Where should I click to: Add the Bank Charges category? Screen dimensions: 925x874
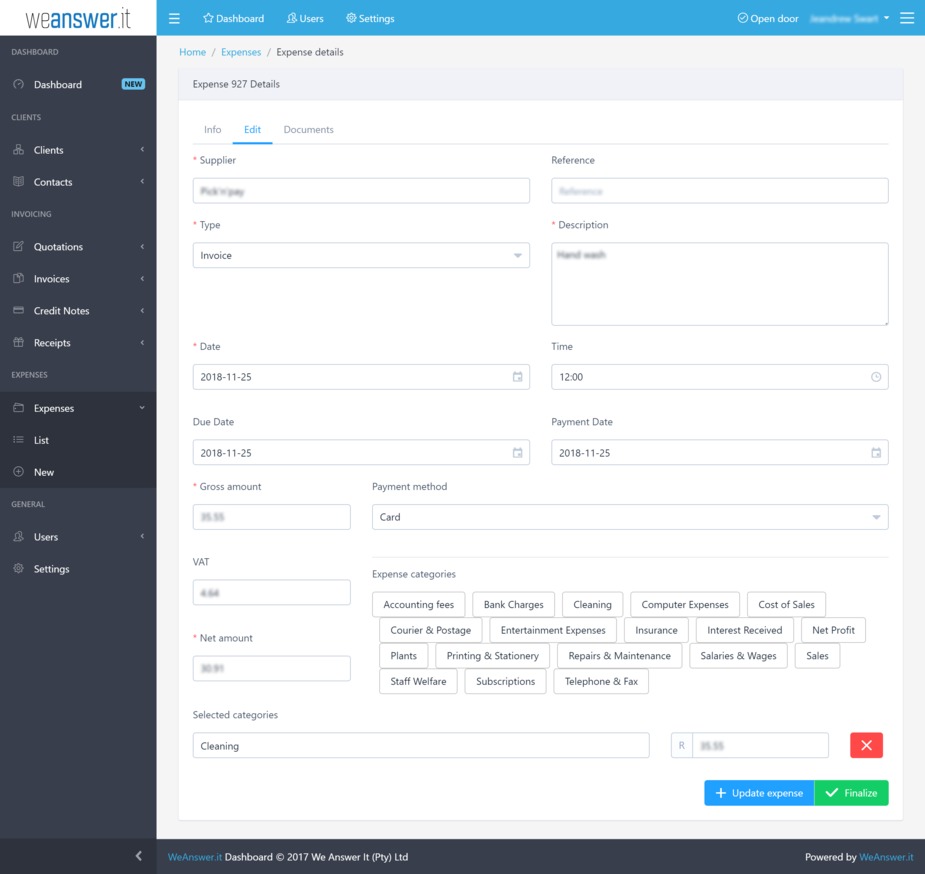514,604
